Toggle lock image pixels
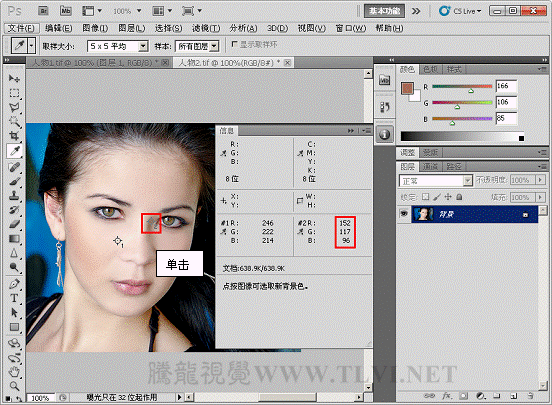 coord(437,197)
